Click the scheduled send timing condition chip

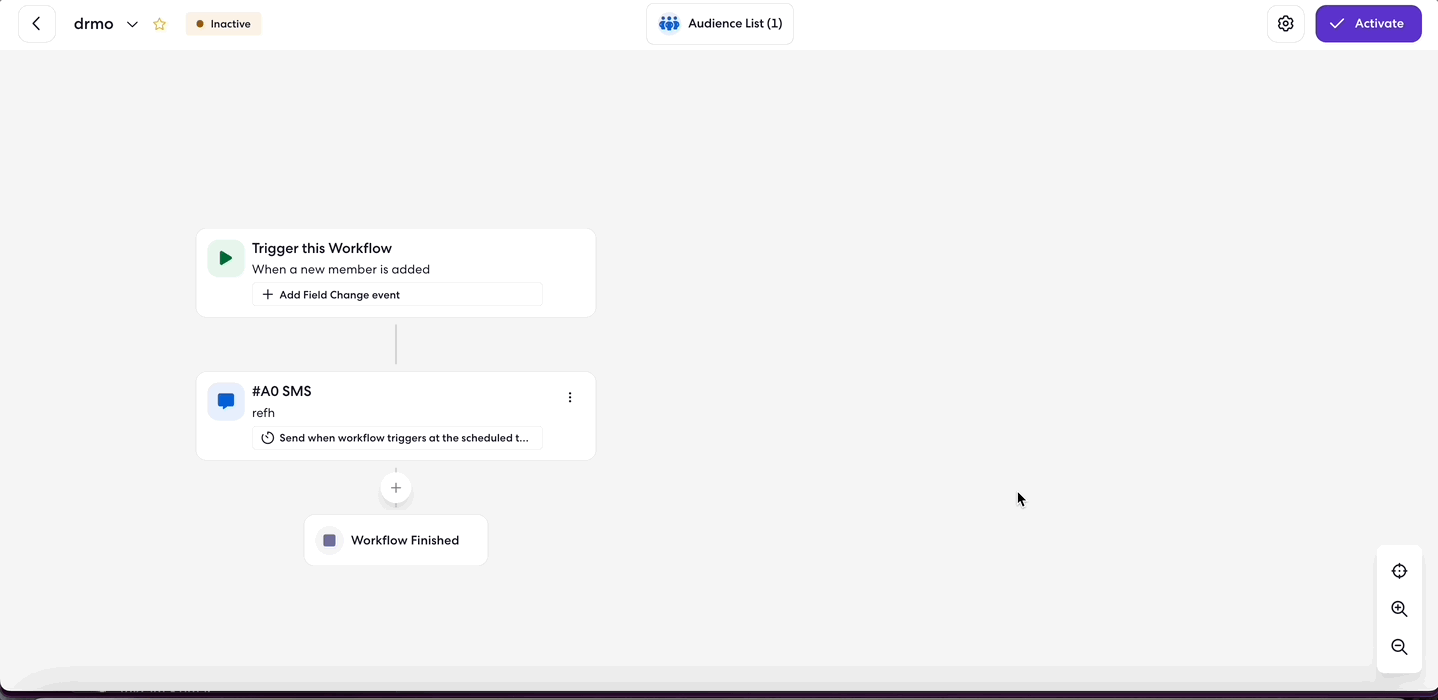click(x=396, y=437)
